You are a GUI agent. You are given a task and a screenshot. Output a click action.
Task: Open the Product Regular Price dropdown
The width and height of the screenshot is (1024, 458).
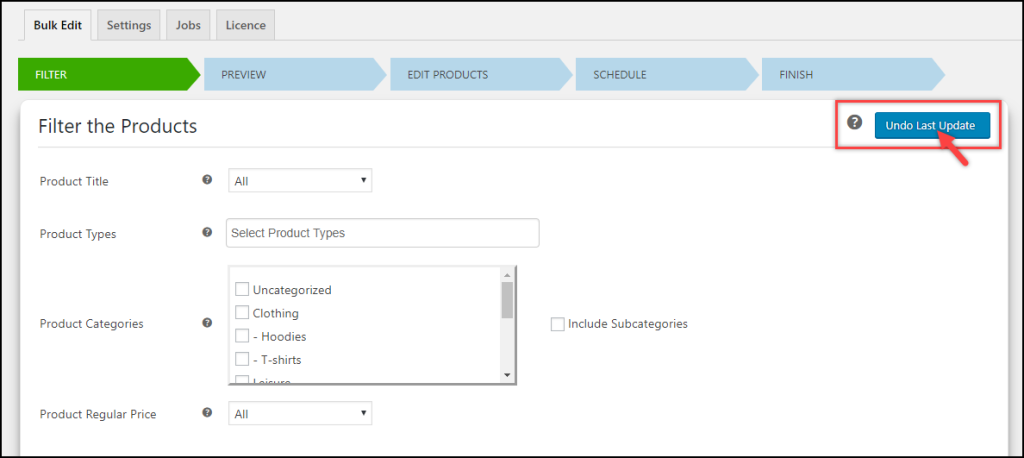click(x=300, y=414)
